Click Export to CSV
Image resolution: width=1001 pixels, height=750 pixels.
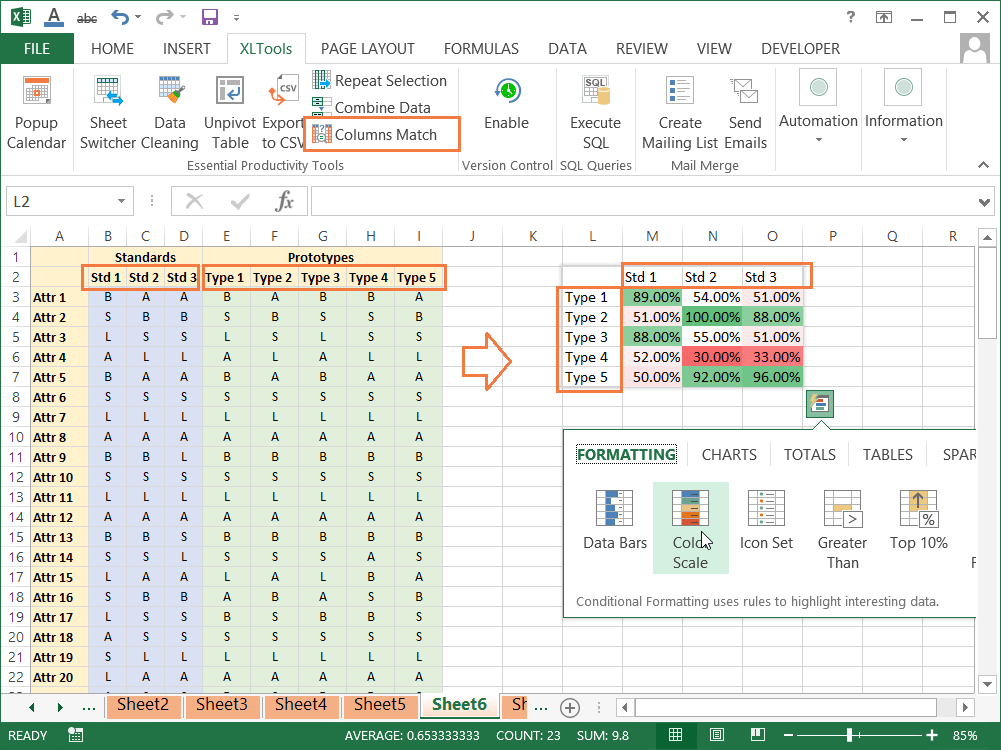283,110
